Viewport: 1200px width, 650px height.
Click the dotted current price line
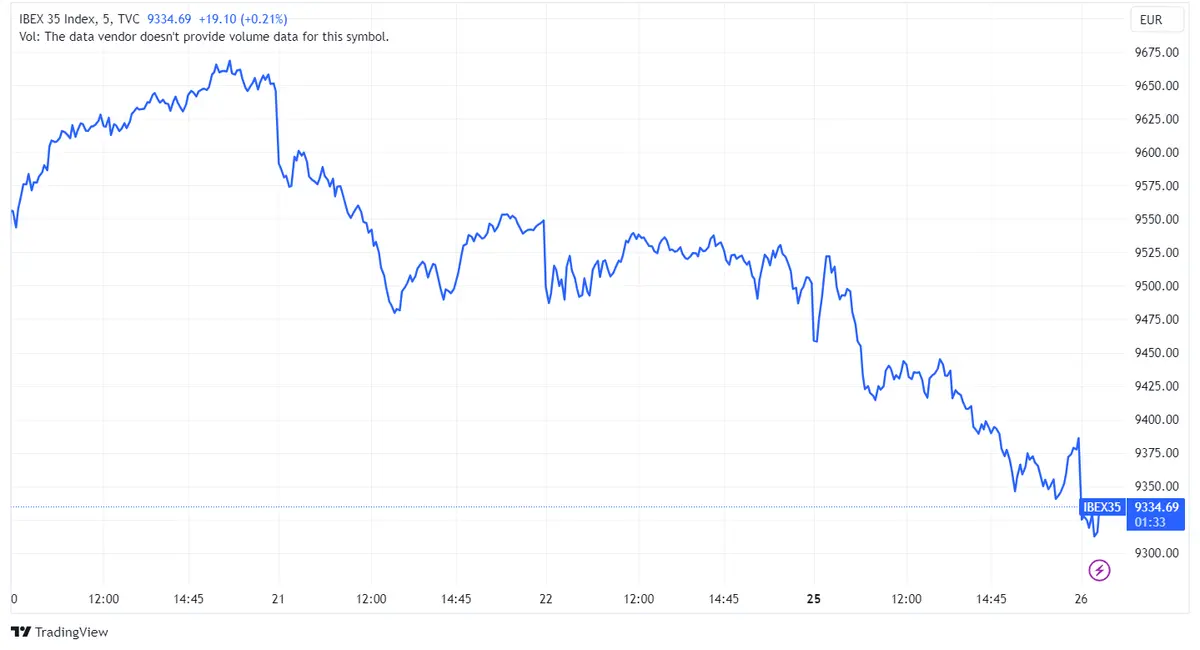500,507
